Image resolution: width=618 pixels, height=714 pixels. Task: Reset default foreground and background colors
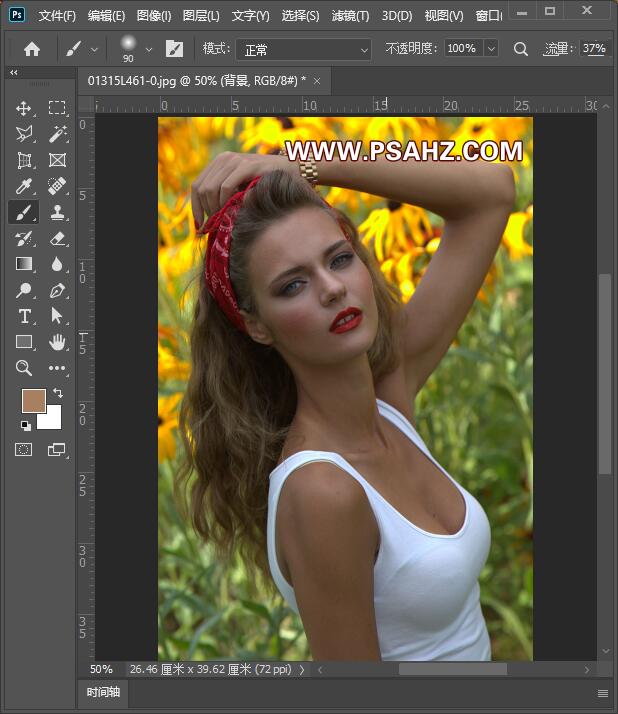[26, 426]
